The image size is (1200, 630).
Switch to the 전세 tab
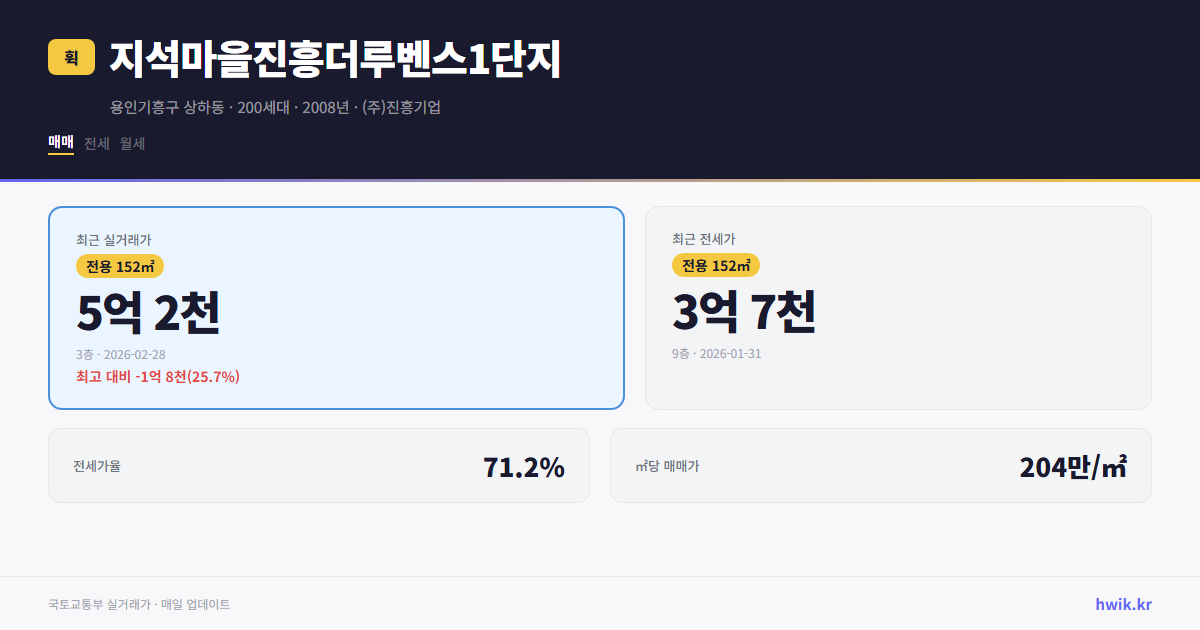click(x=97, y=143)
